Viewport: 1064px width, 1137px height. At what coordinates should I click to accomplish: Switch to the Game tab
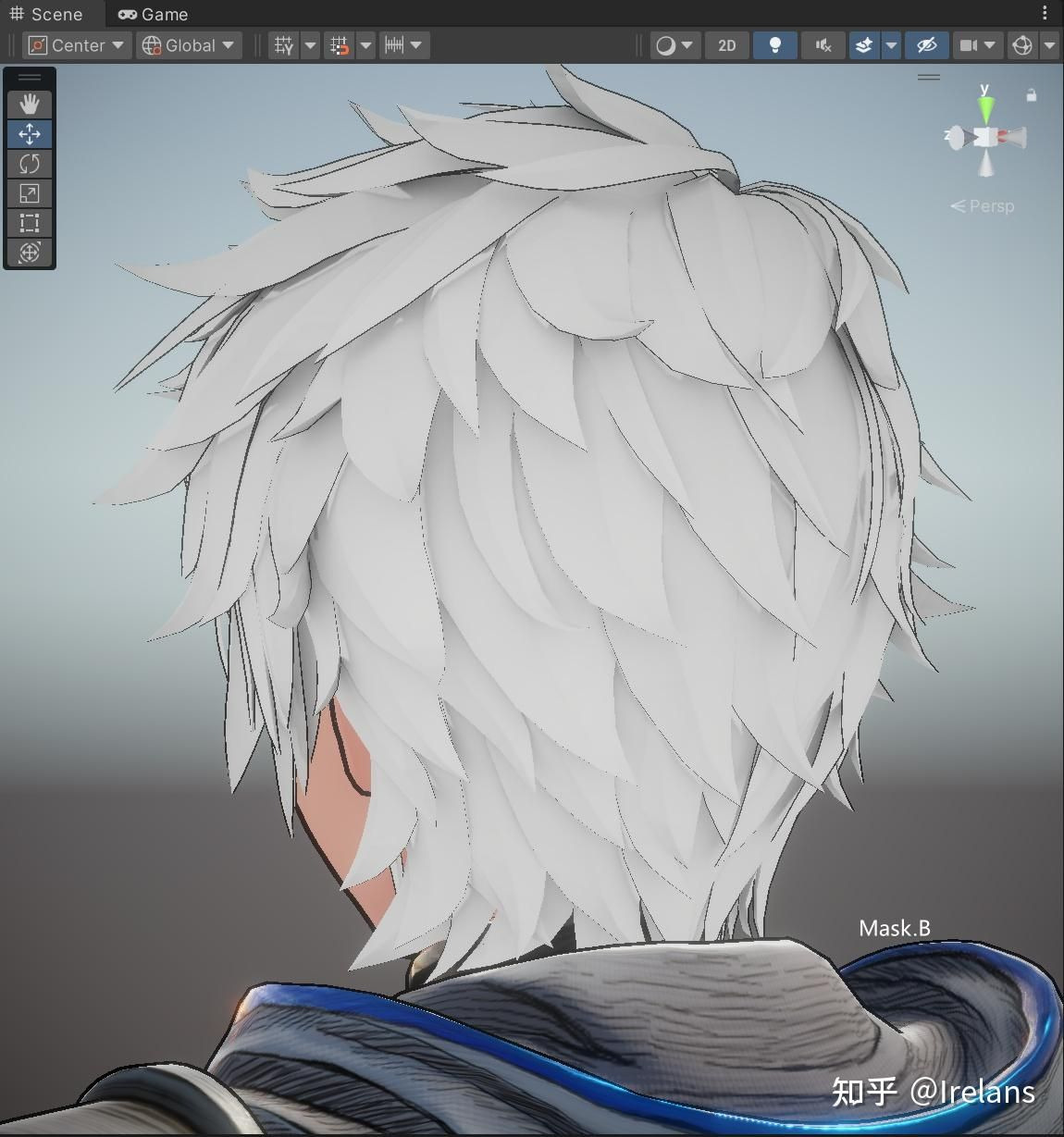pyautogui.click(x=154, y=14)
